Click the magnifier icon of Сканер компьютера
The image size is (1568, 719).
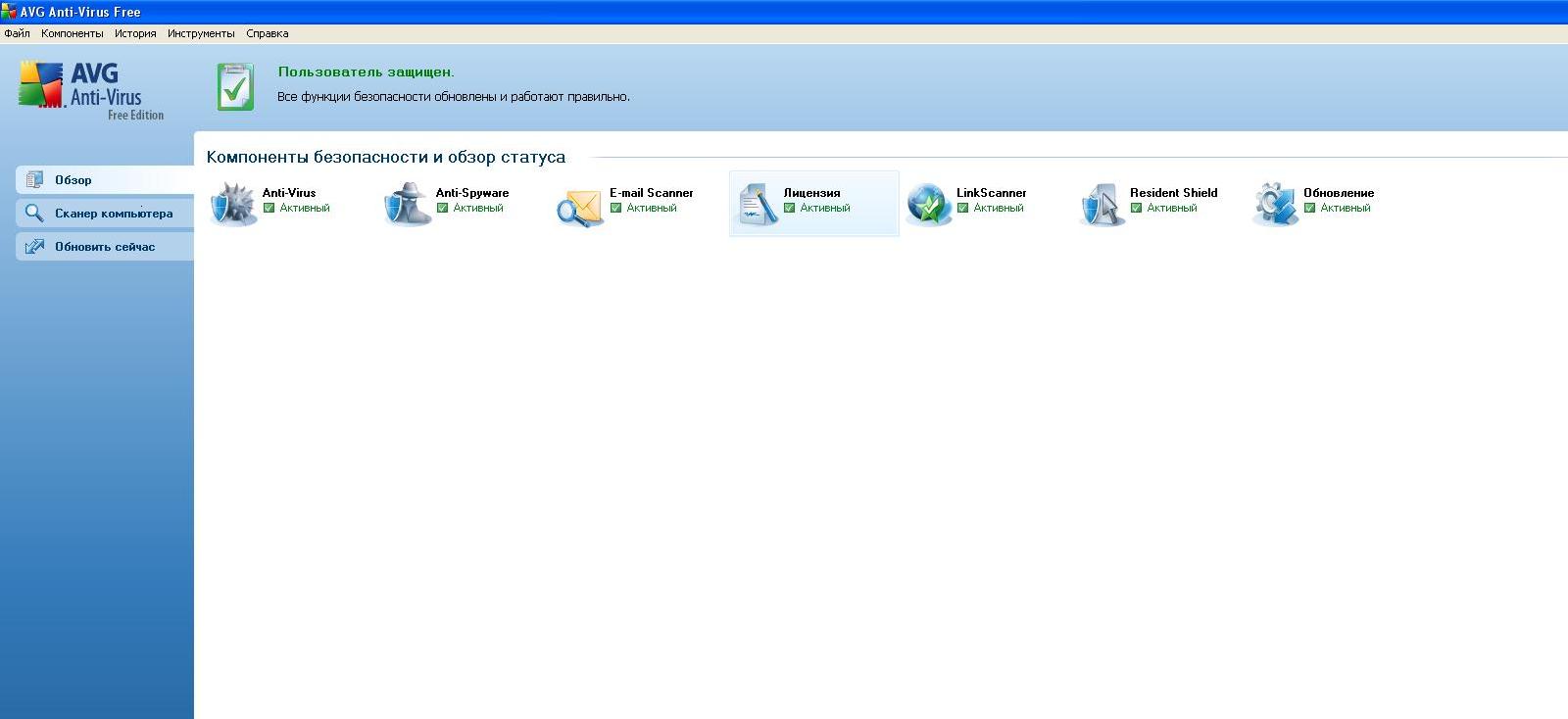[34, 214]
